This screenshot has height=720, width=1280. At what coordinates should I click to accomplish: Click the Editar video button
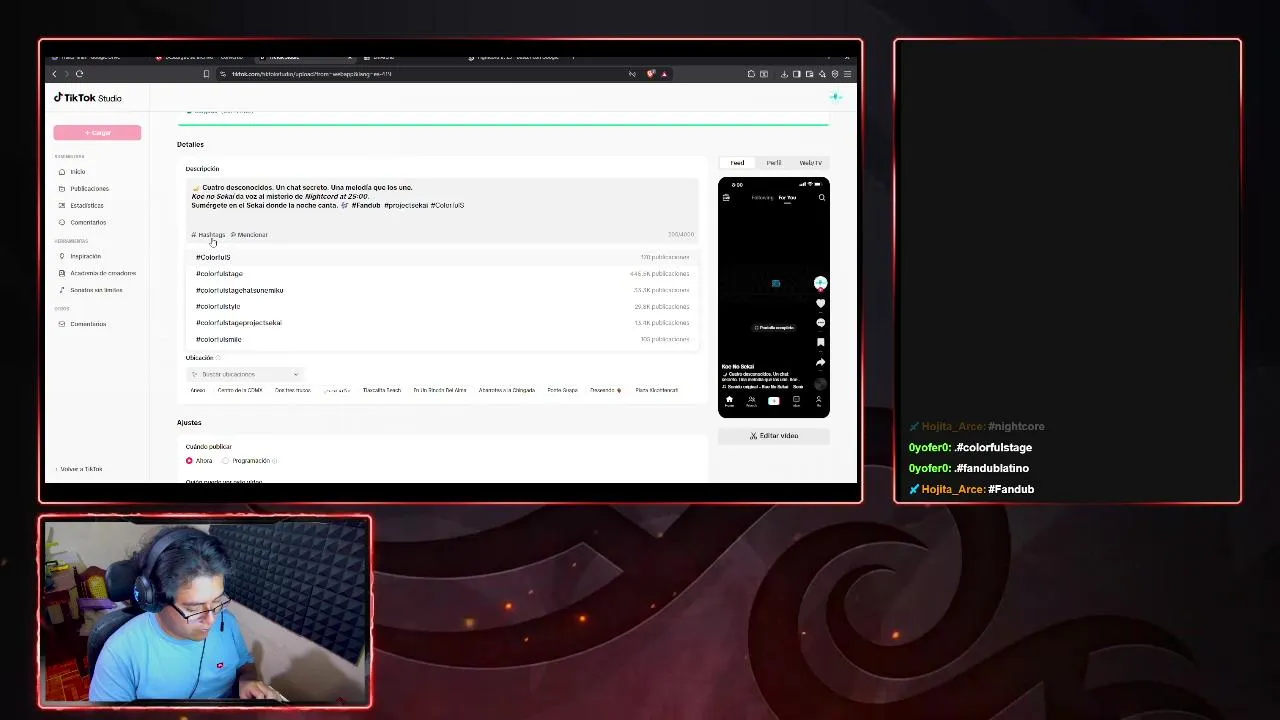pos(774,436)
